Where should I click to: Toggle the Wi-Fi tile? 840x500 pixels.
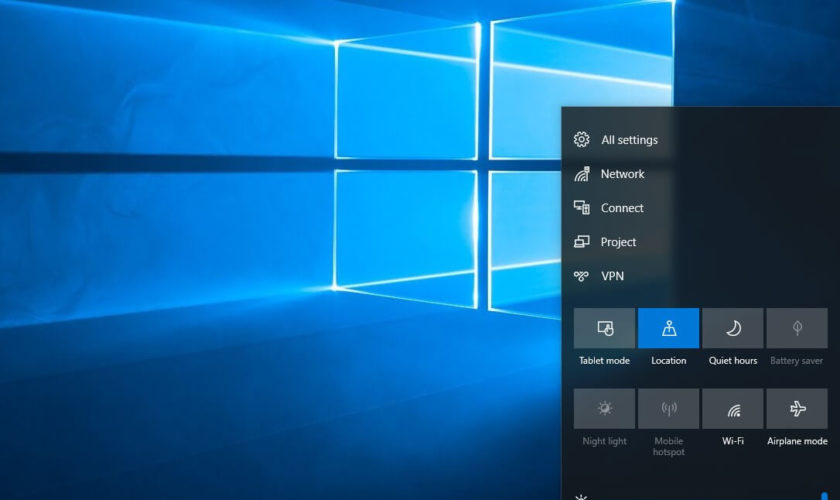732,409
